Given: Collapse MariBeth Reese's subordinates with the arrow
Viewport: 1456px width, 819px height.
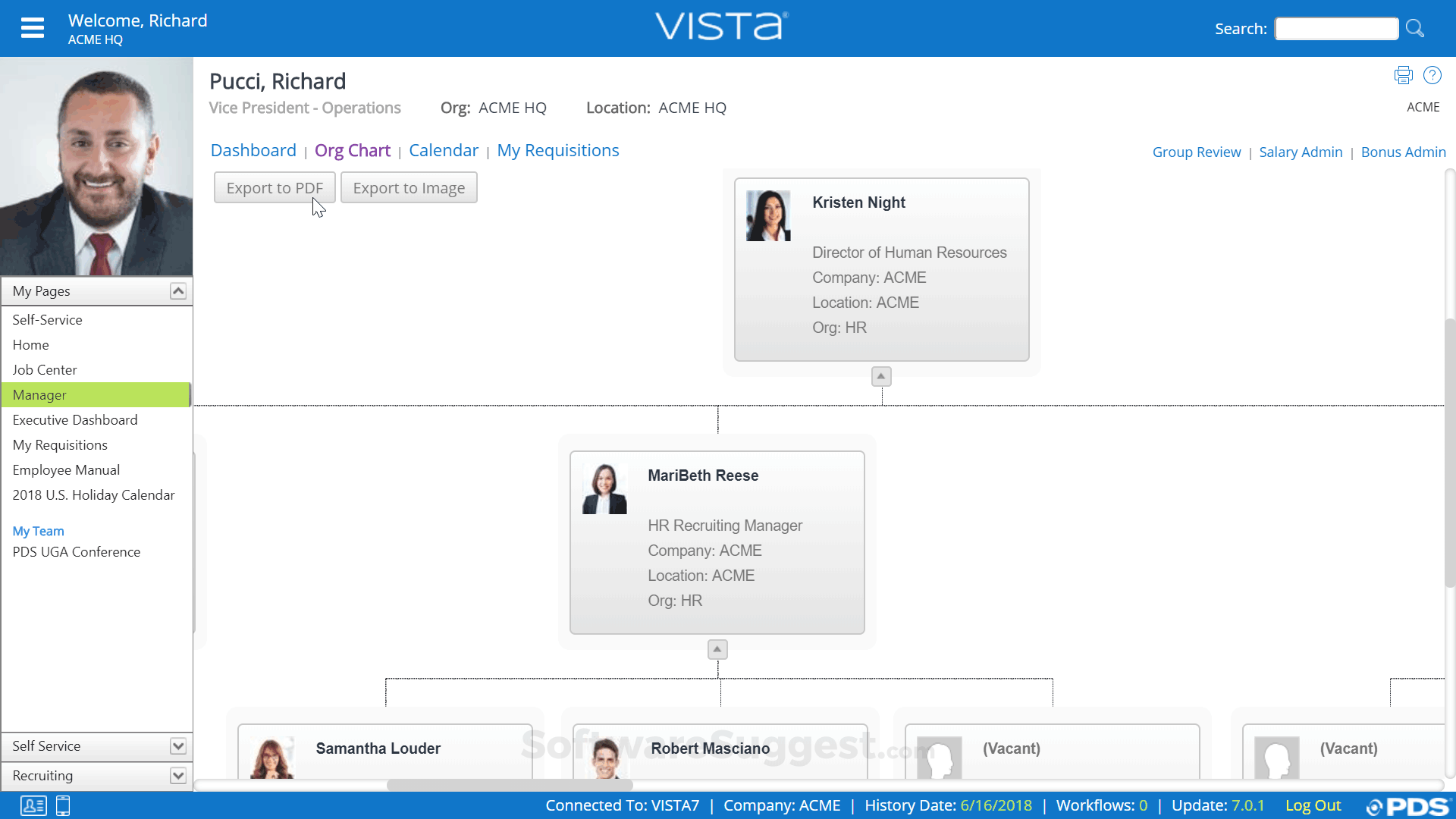Looking at the screenshot, I should point(717,649).
